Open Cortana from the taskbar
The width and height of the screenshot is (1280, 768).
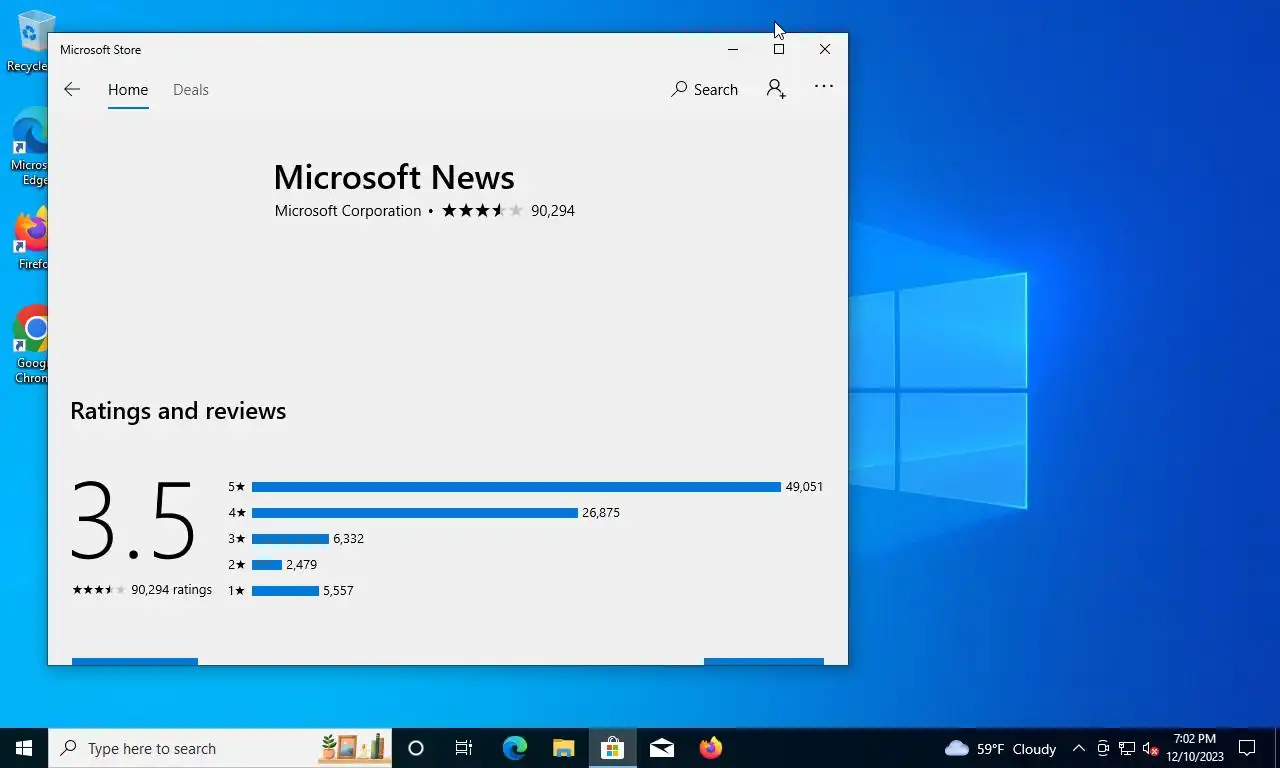pyautogui.click(x=416, y=748)
